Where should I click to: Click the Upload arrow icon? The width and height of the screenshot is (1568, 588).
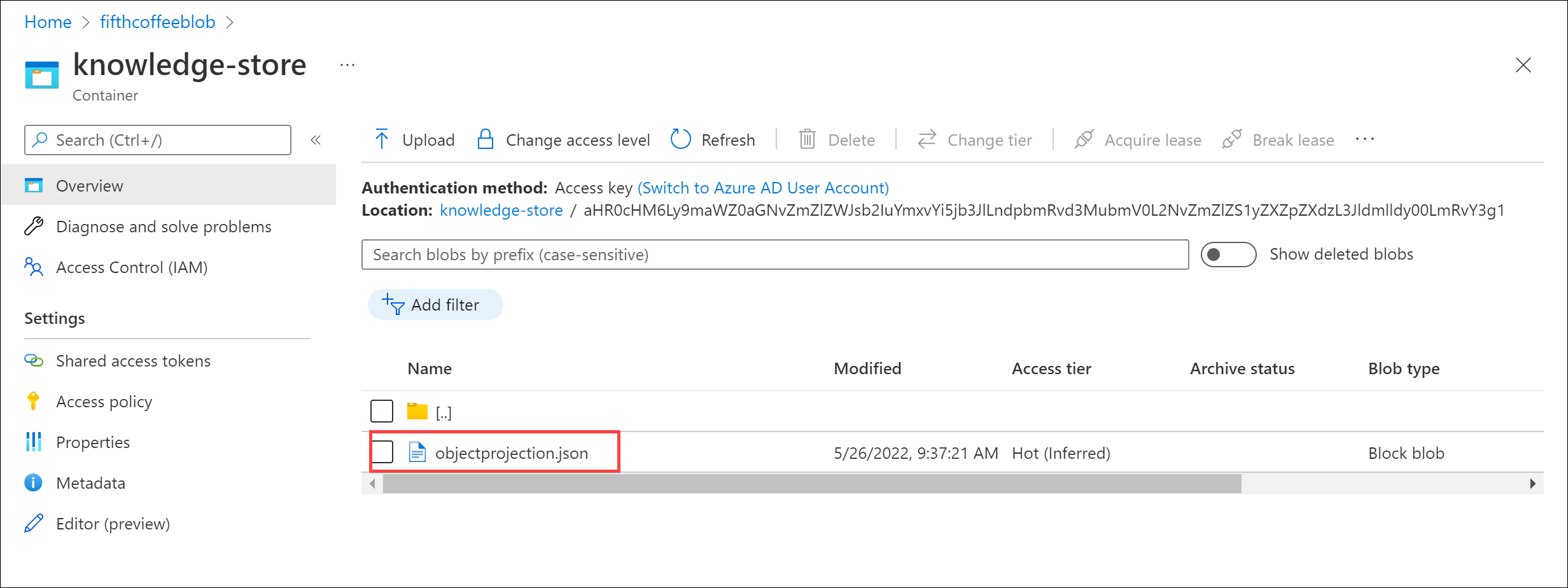[x=382, y=139]
